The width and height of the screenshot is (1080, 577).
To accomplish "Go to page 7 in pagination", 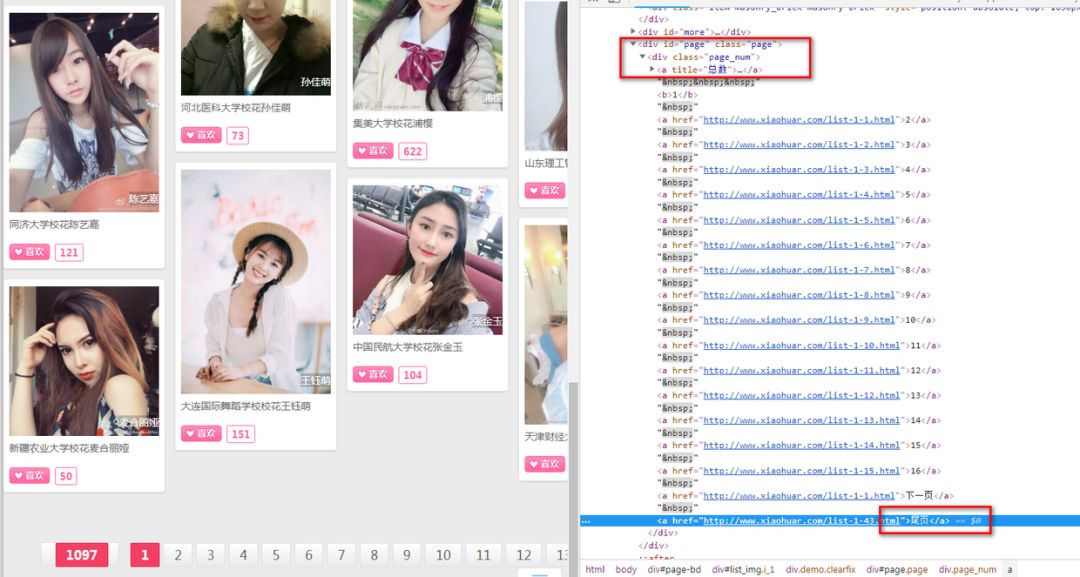I will click(341, 555).
